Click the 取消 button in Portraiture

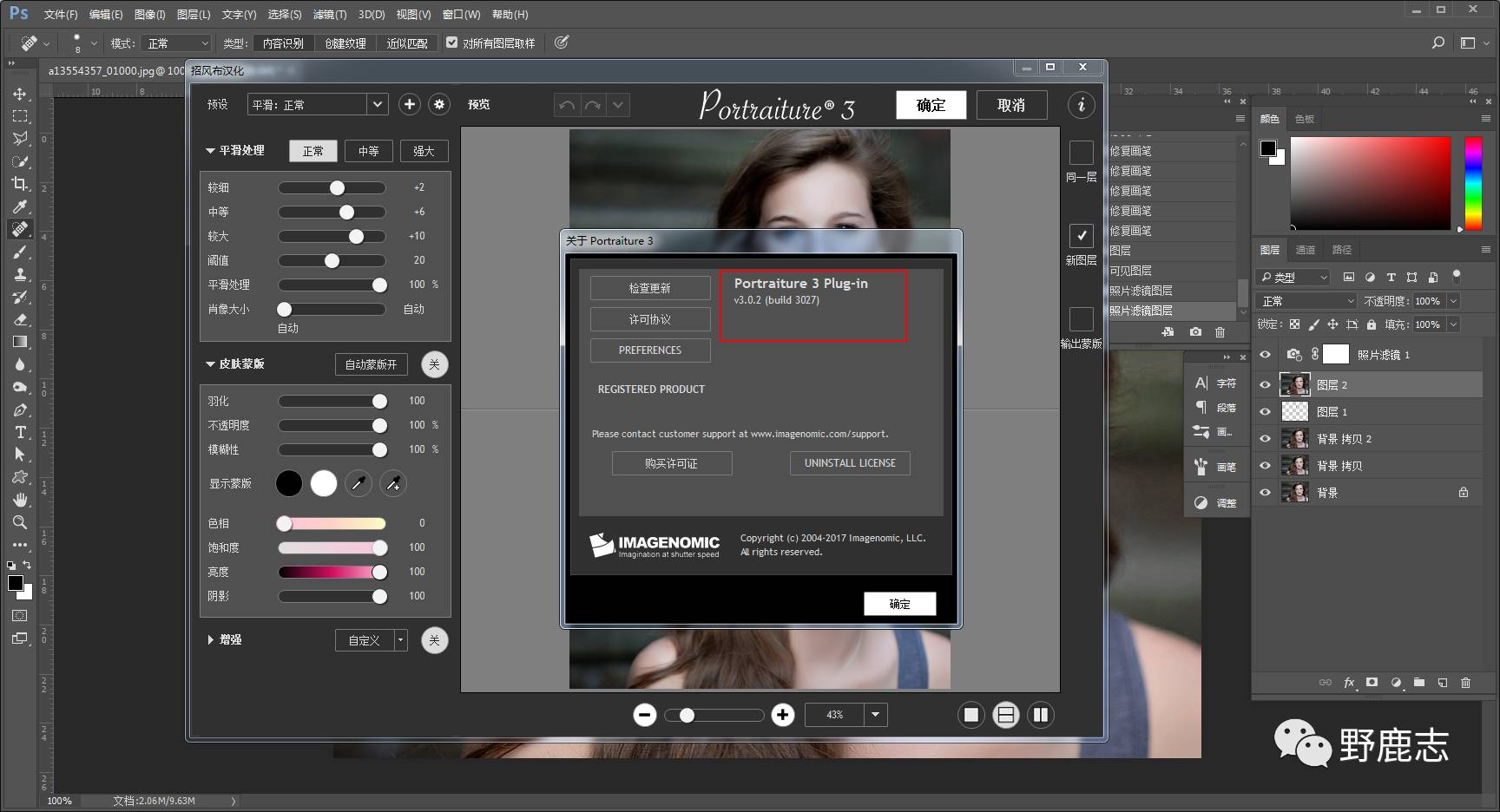tap(1011, 105)
